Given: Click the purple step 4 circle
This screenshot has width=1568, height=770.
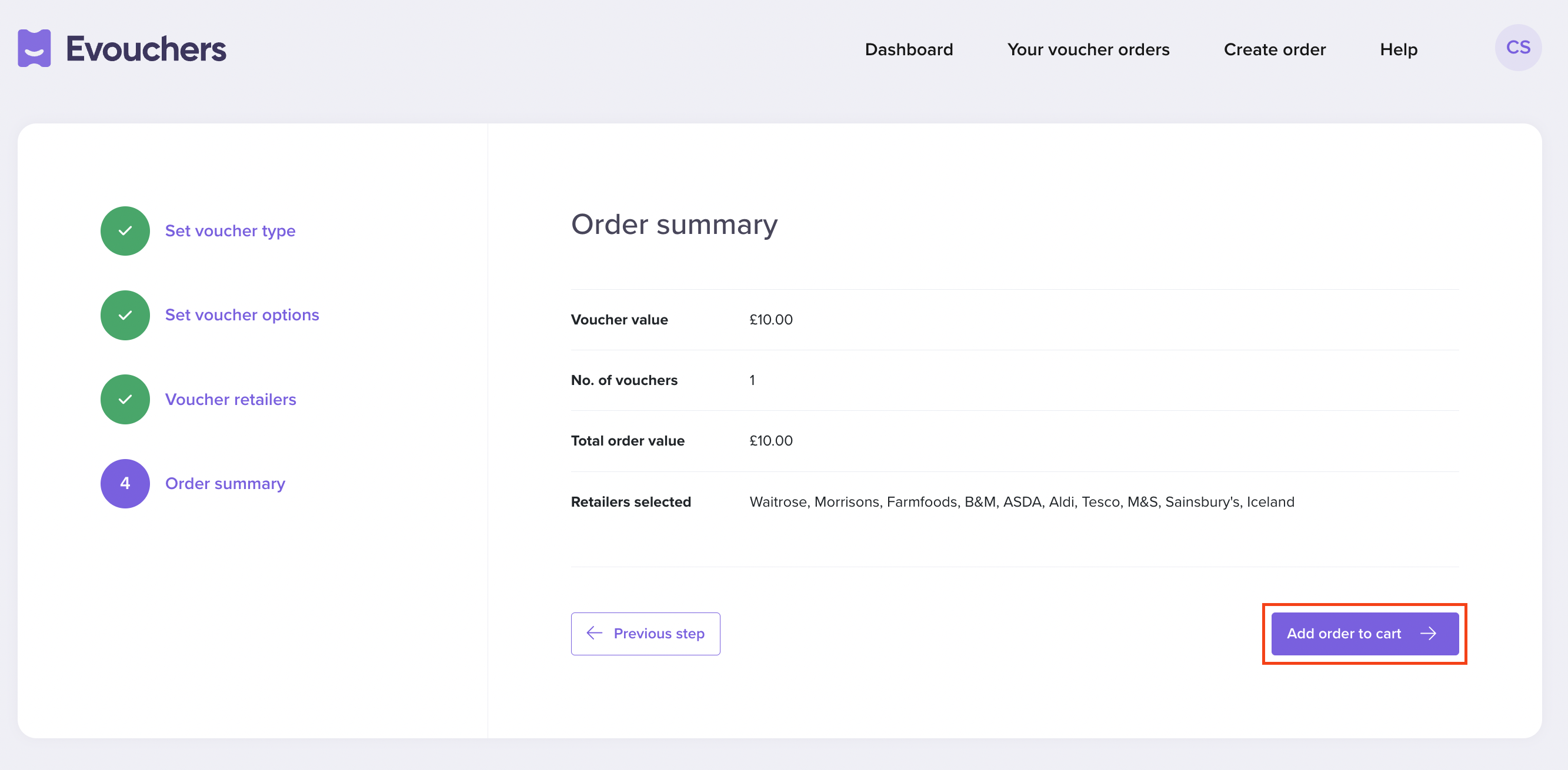Looking at the screenshot, I should [x=125, y=484].
